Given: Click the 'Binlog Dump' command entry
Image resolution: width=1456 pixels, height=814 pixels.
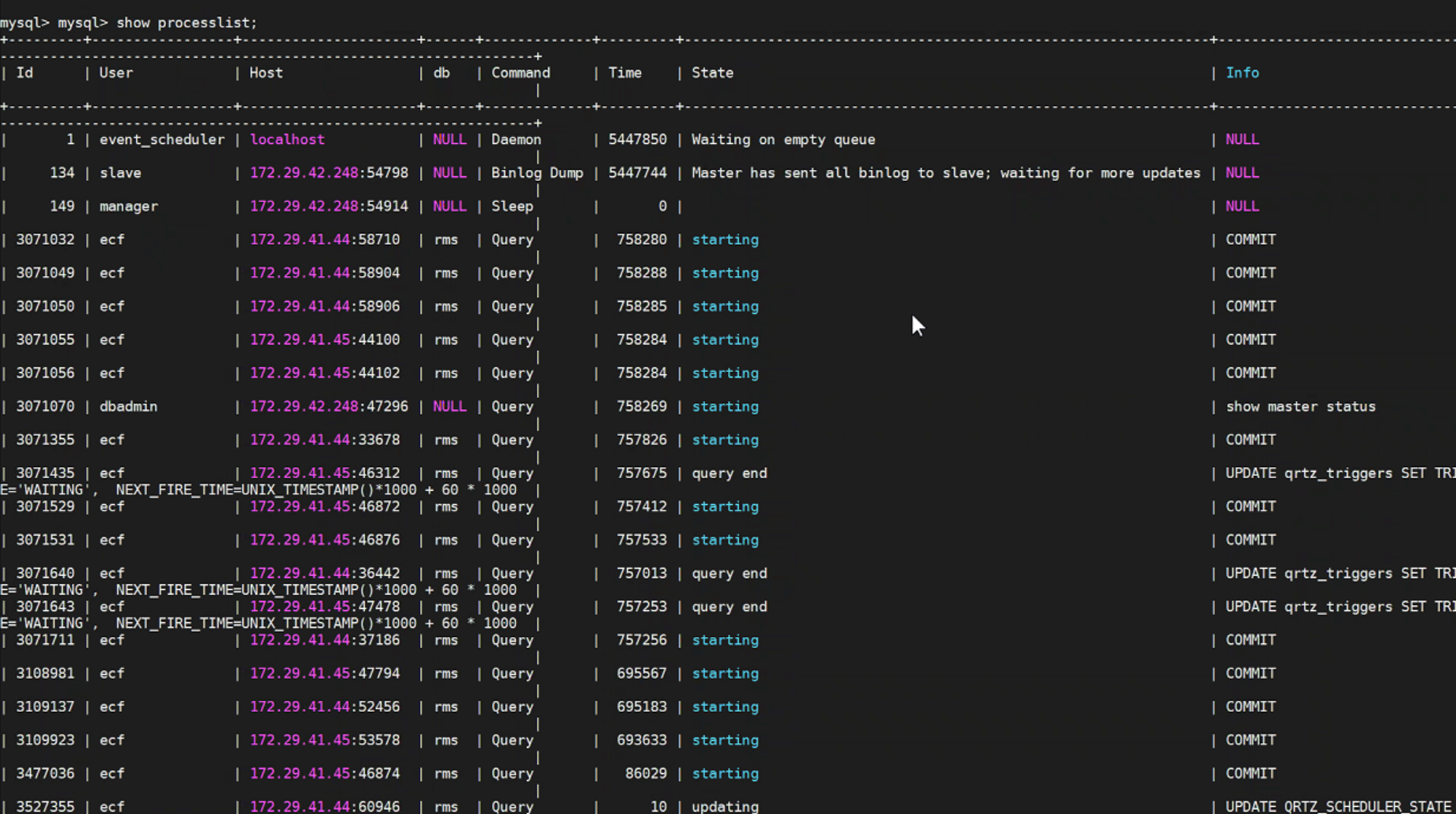Looking at the screenshot, I should click(537, 173).
